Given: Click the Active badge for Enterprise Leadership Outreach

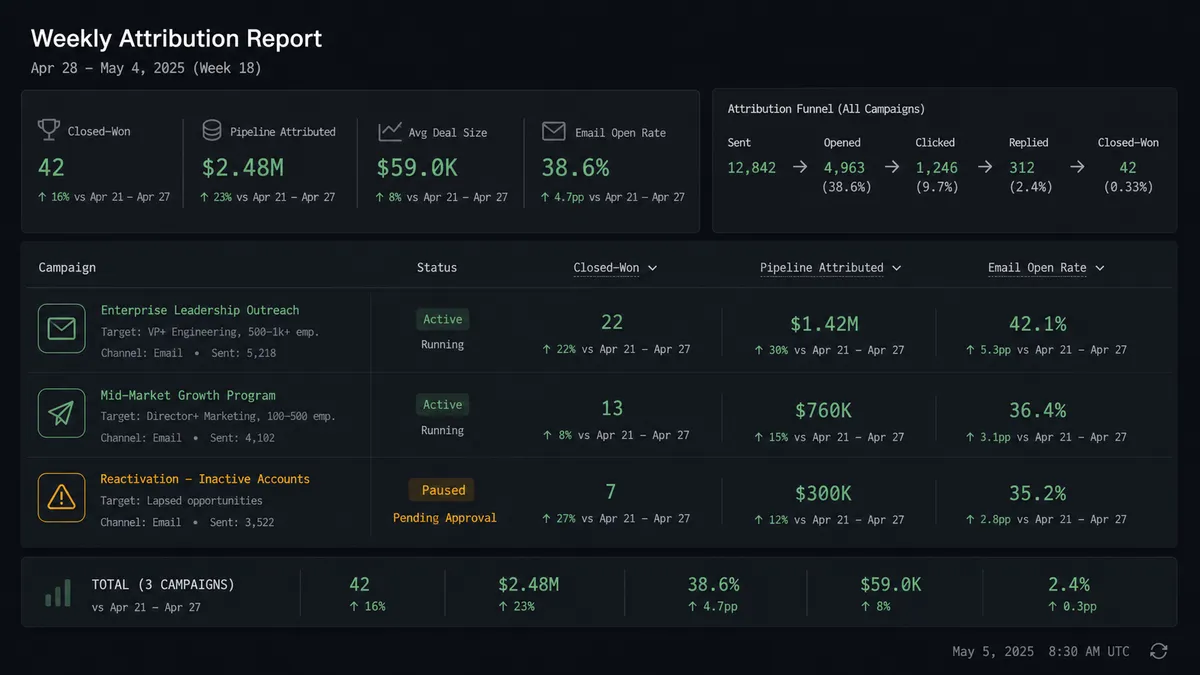Looking at the screenshot, I should [x=443, y=320].
